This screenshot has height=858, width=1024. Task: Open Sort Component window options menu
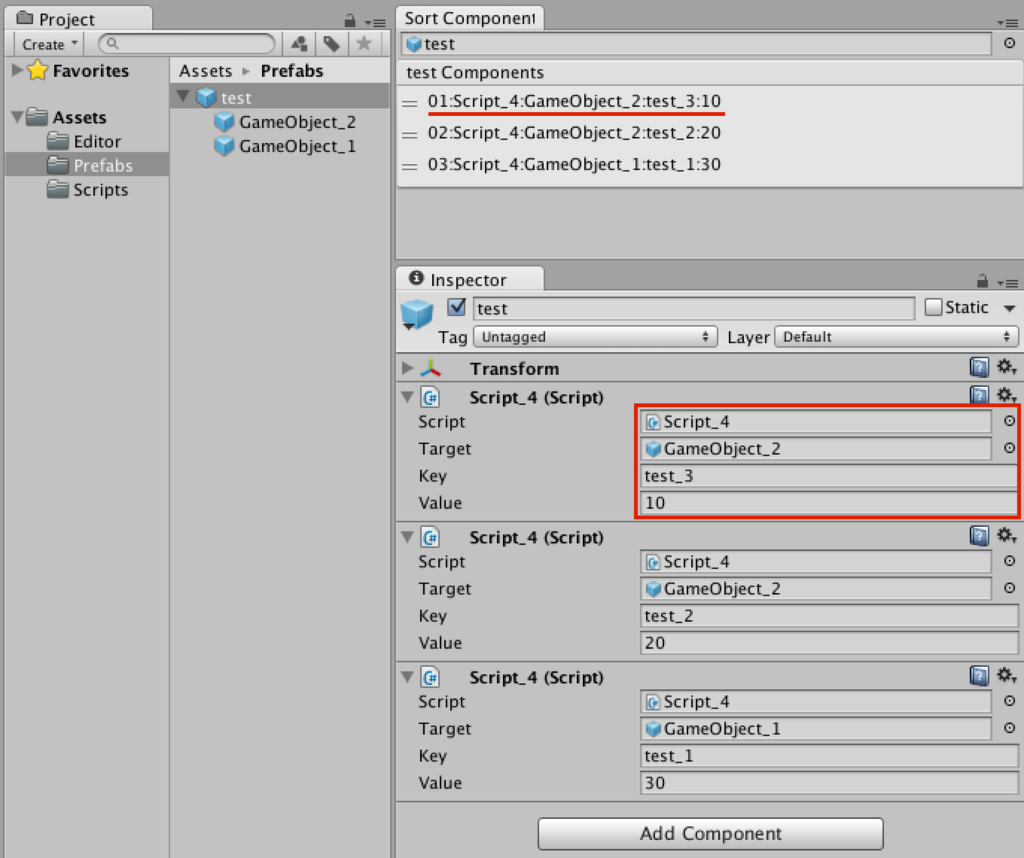point(1008,23)
